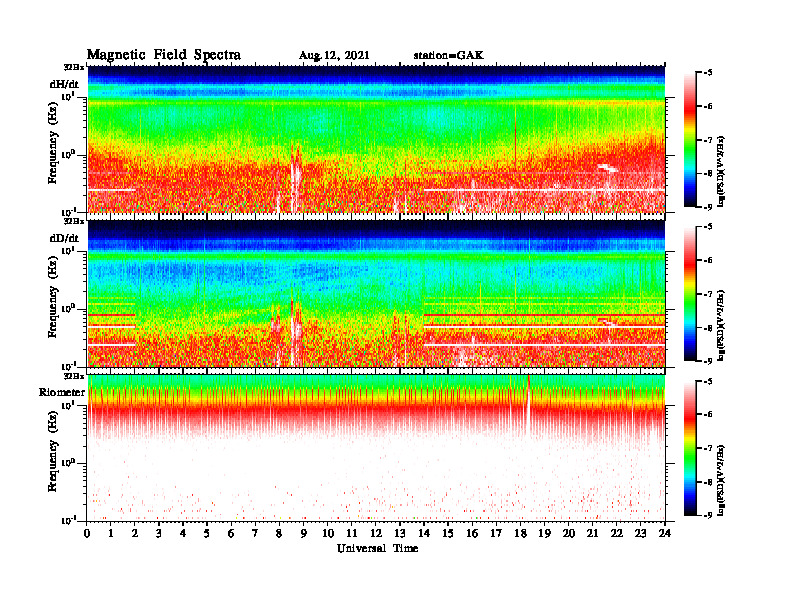This screenshot has width=792, height=612.
Task: Click hour '3' on the Universal Time axis
Action: pos(159,533)
